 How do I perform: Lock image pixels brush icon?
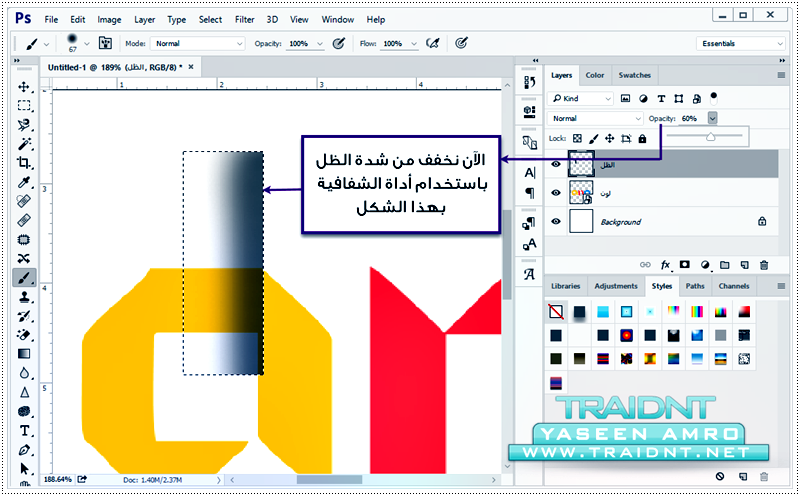593,138
